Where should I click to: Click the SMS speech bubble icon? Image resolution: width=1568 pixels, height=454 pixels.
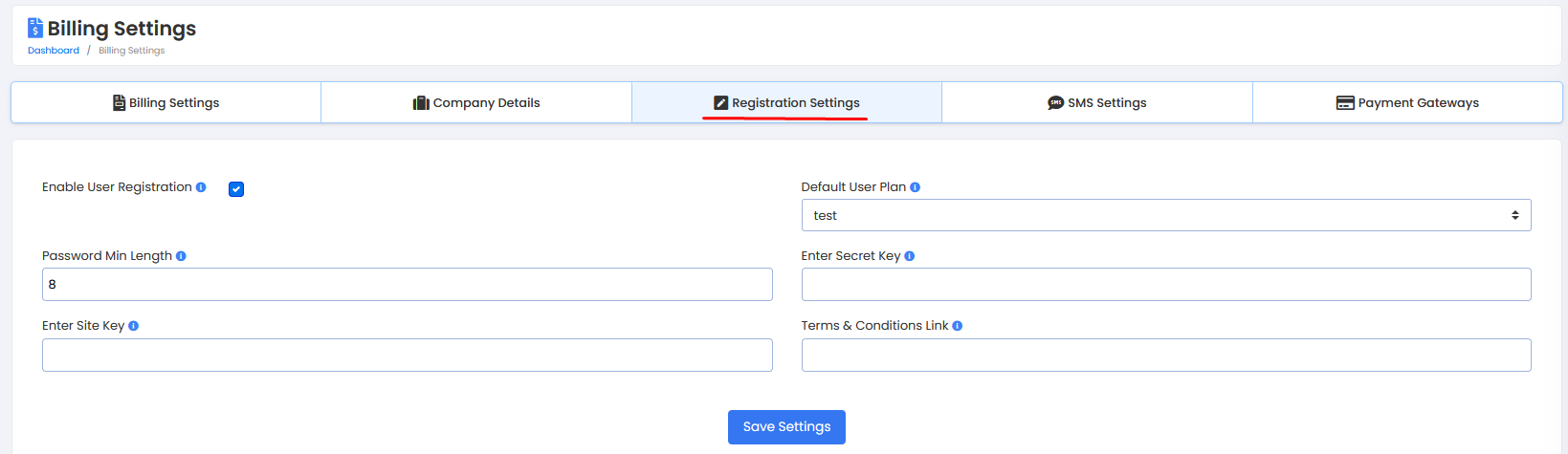point(1055,103)
